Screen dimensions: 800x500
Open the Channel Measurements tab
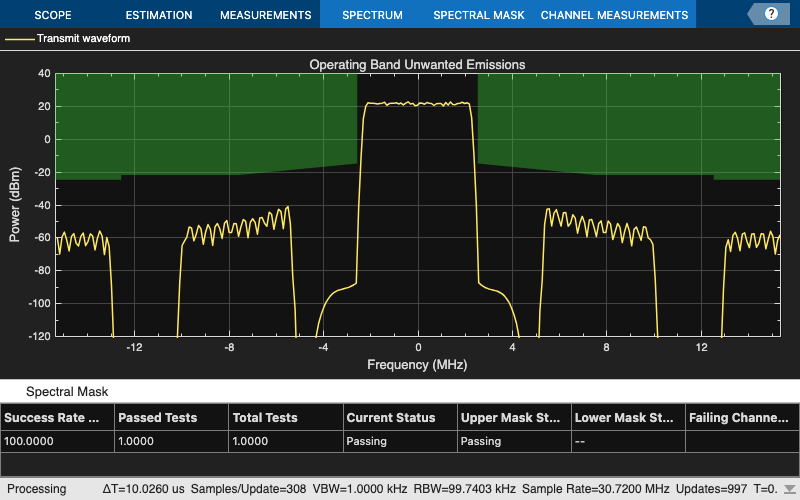click(614, 15)
